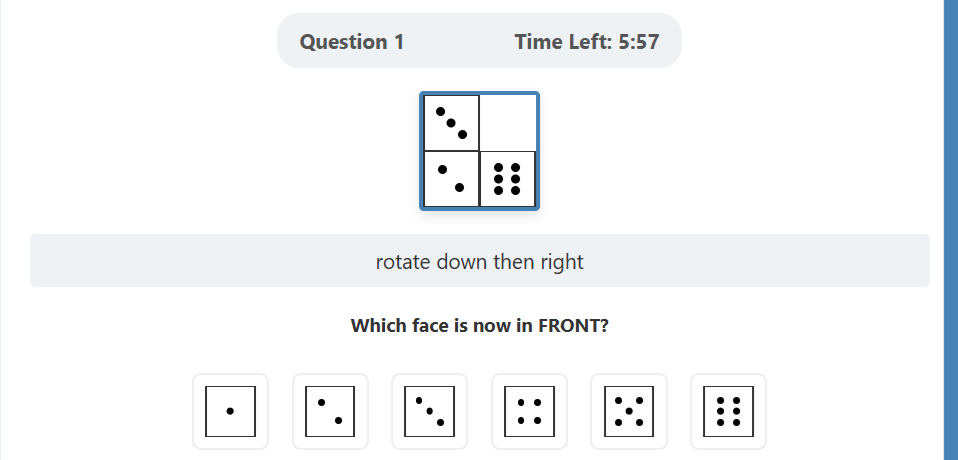The image size is (958, 460).
Task: Click the Time Left label
Action: pyautogui.click(x=563, y=42)
